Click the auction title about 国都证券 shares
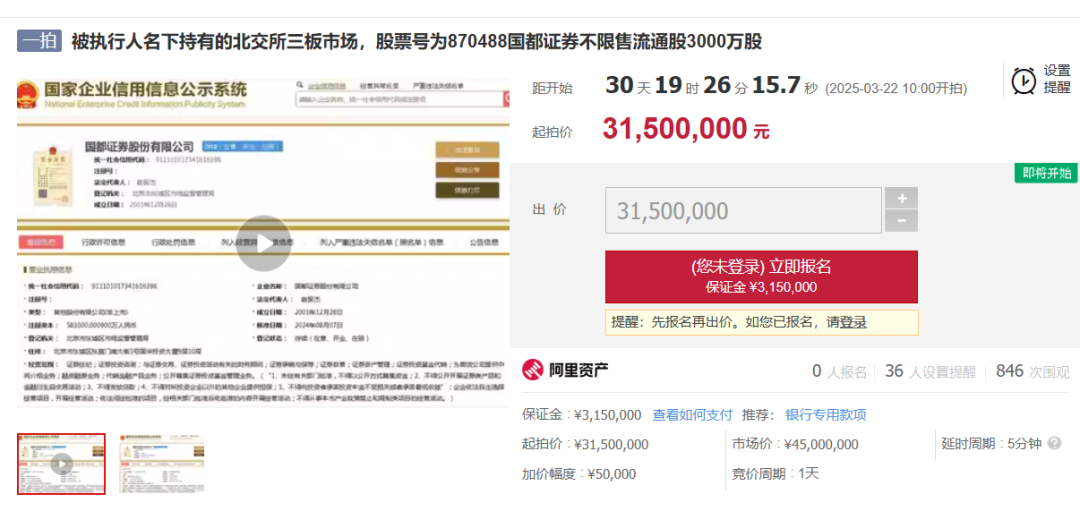Image resolution: width=1080 pixels, height=511 pixels. coord(417,42)
